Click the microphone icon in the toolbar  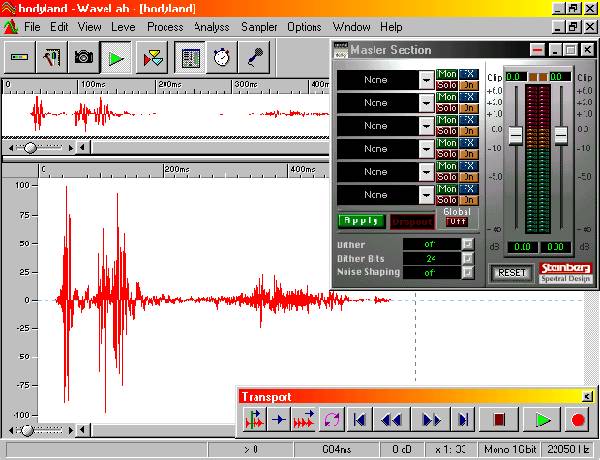253,58
